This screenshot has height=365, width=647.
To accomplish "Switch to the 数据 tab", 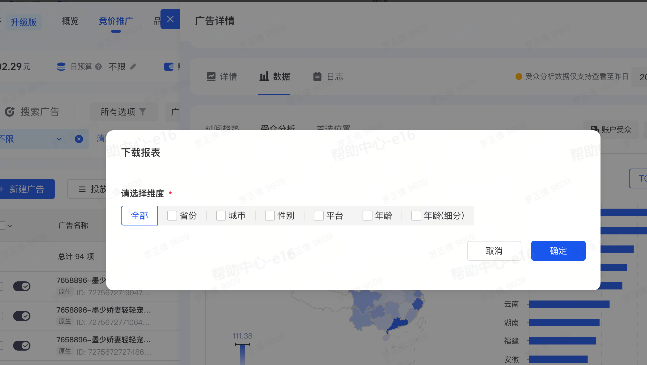I will [x=274, y=77].
